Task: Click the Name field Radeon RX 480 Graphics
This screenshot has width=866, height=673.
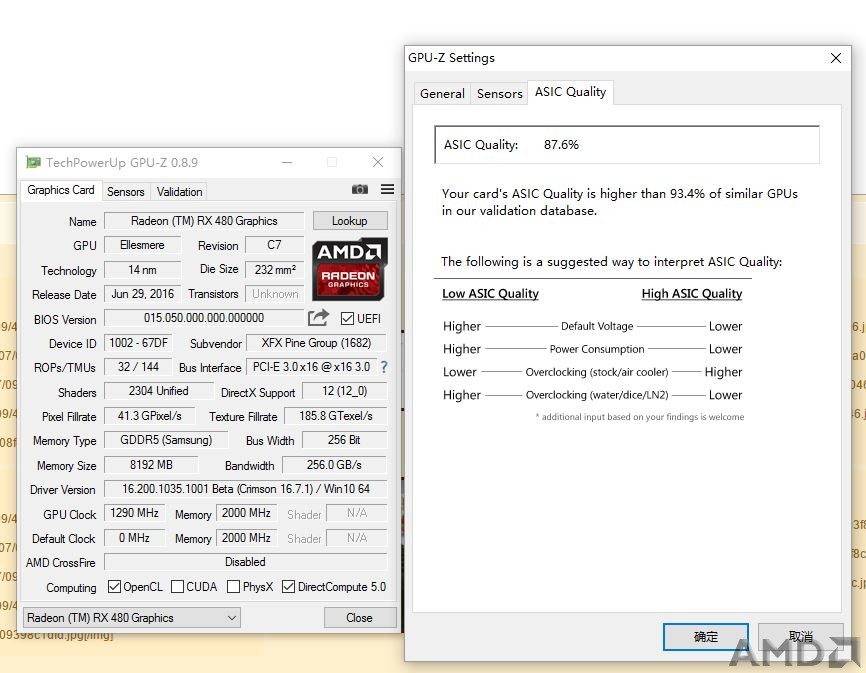Action: (x=204, y=221)
